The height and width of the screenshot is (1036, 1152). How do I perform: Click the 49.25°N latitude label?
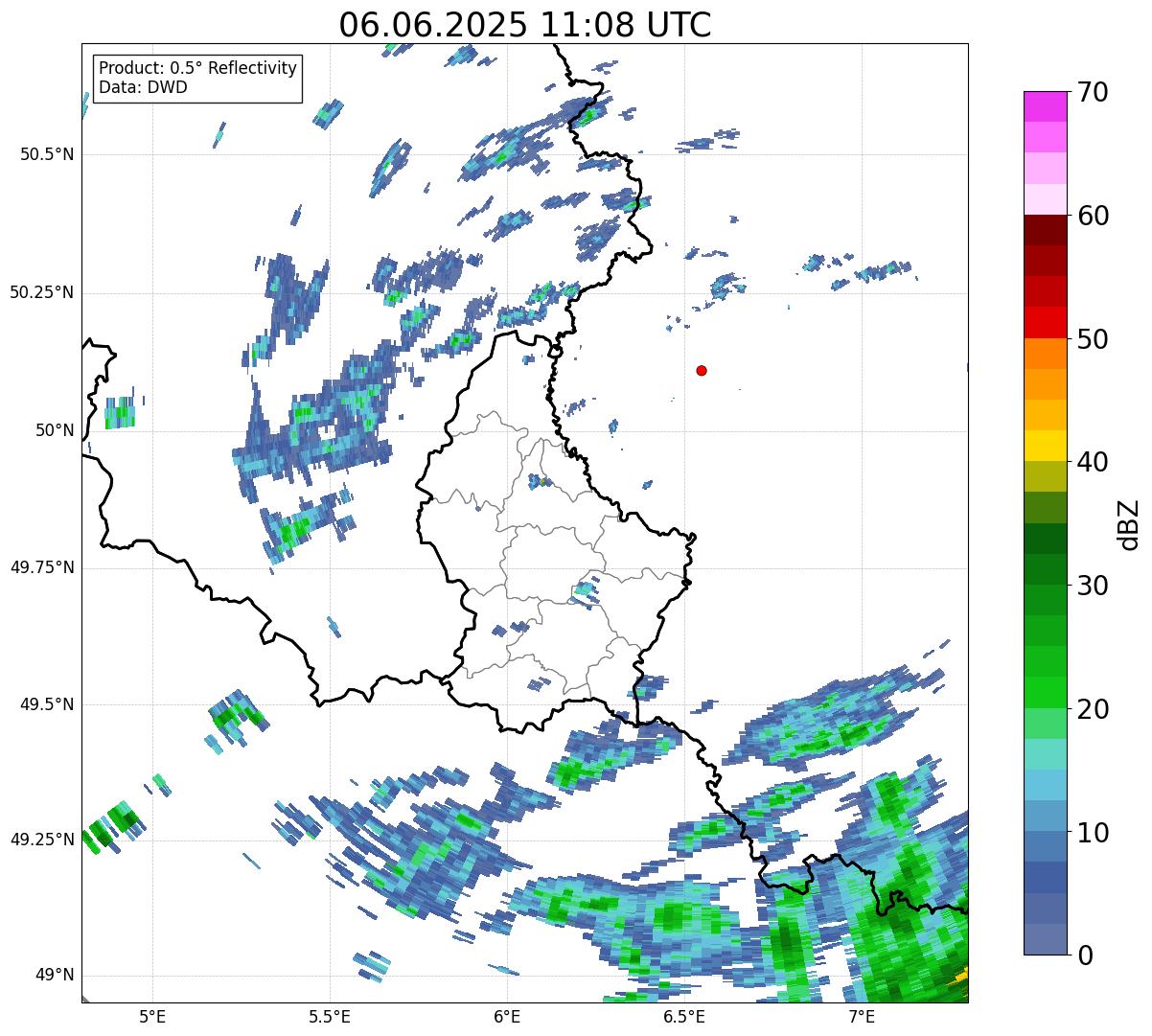pyautogui.click(x=42, y=840)
